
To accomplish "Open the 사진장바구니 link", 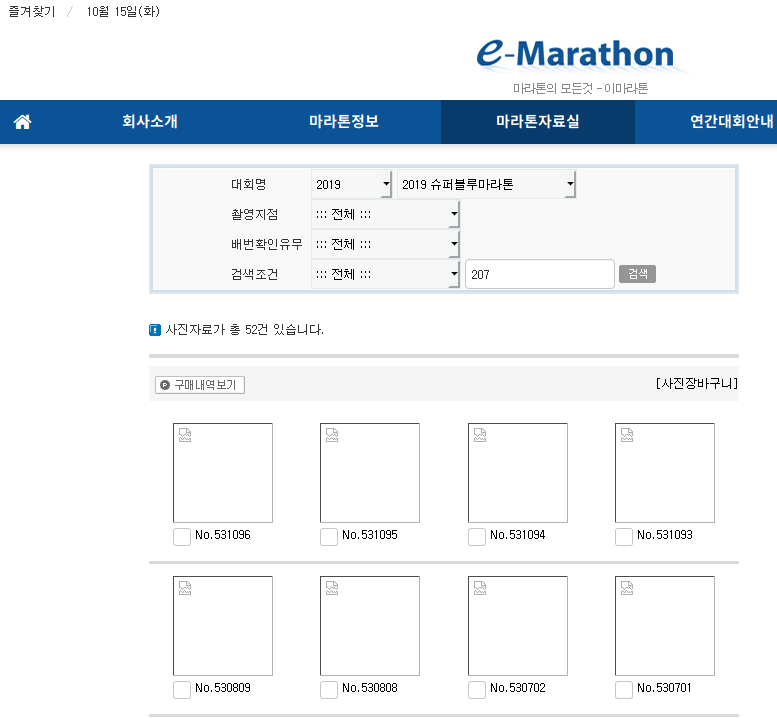I will point(697,384).
